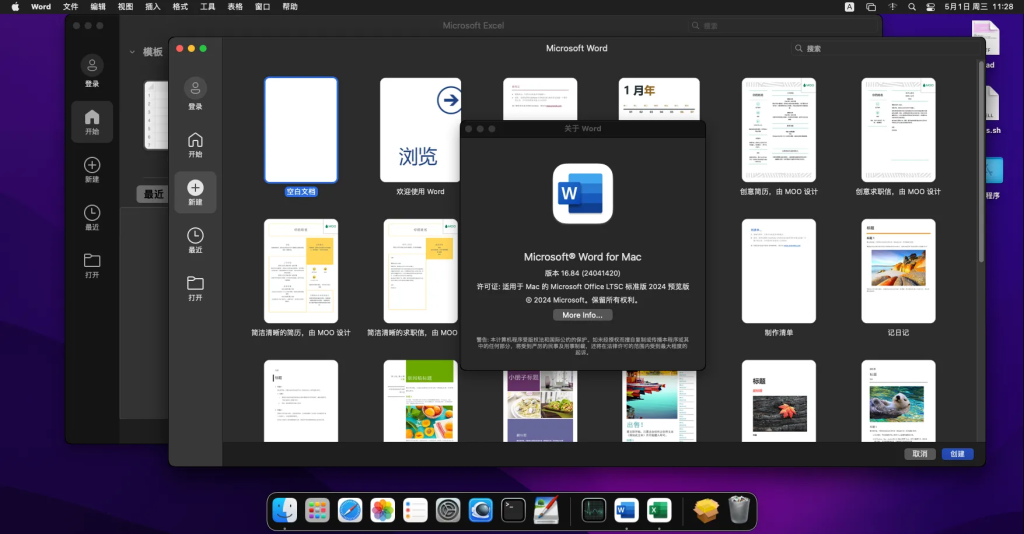Click the Word icon in the Dock
1024x534 pixels.
point(626,510)
